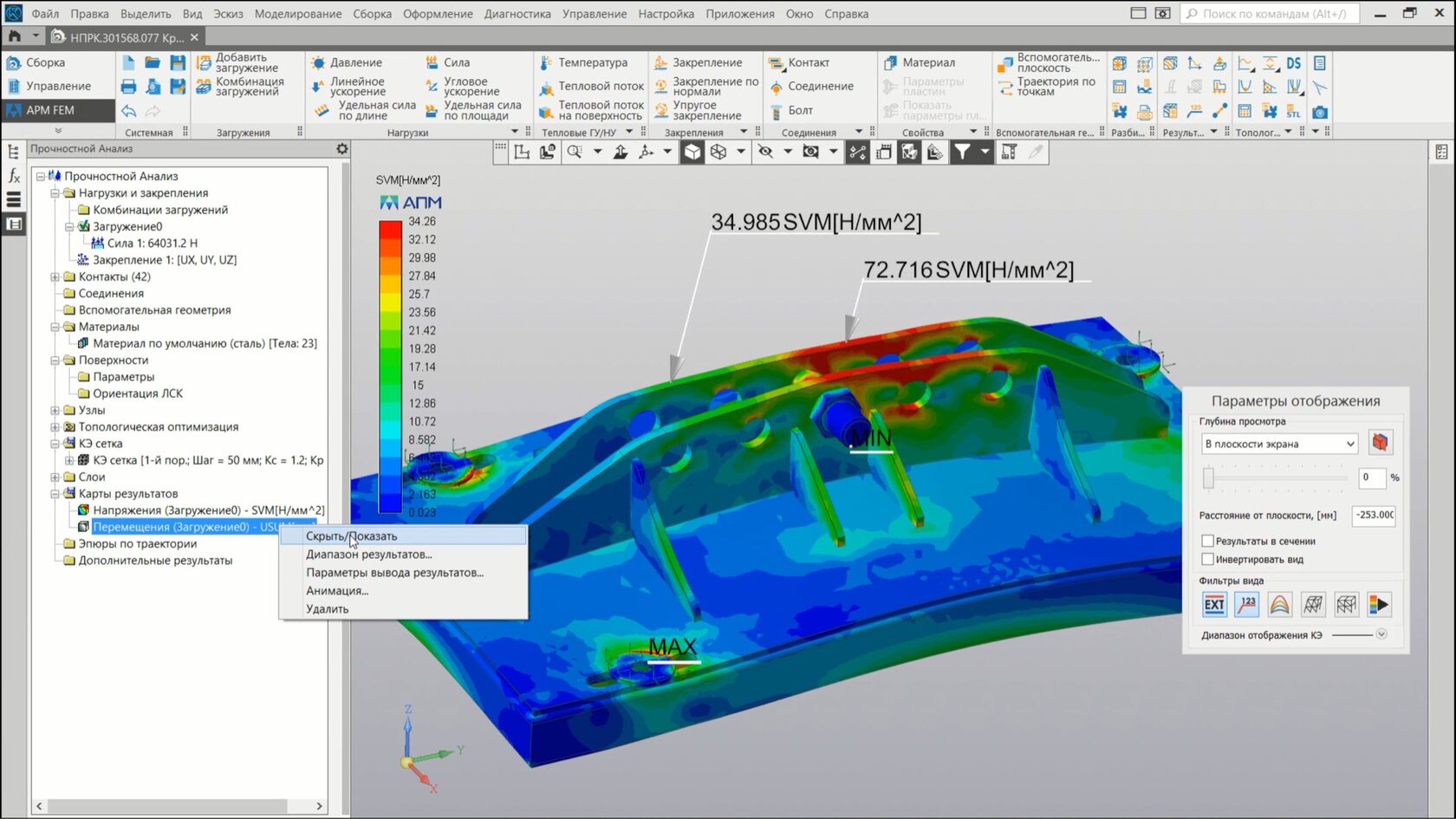Click the section cube icon near depth dropdown
The image size is (1456, 819).
tap(1380, 443)
